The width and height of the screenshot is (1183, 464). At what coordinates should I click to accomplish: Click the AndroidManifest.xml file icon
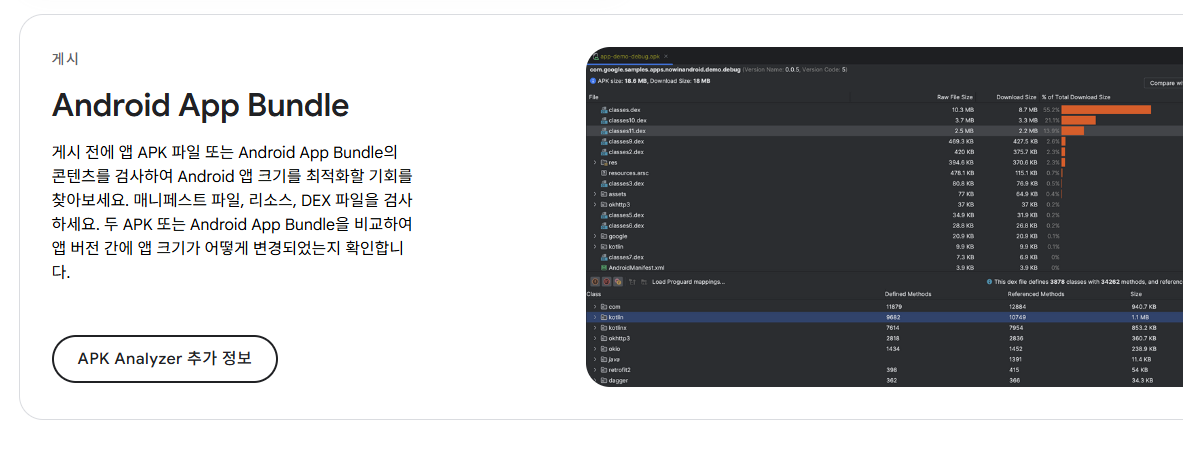click(x=604, y=268)
